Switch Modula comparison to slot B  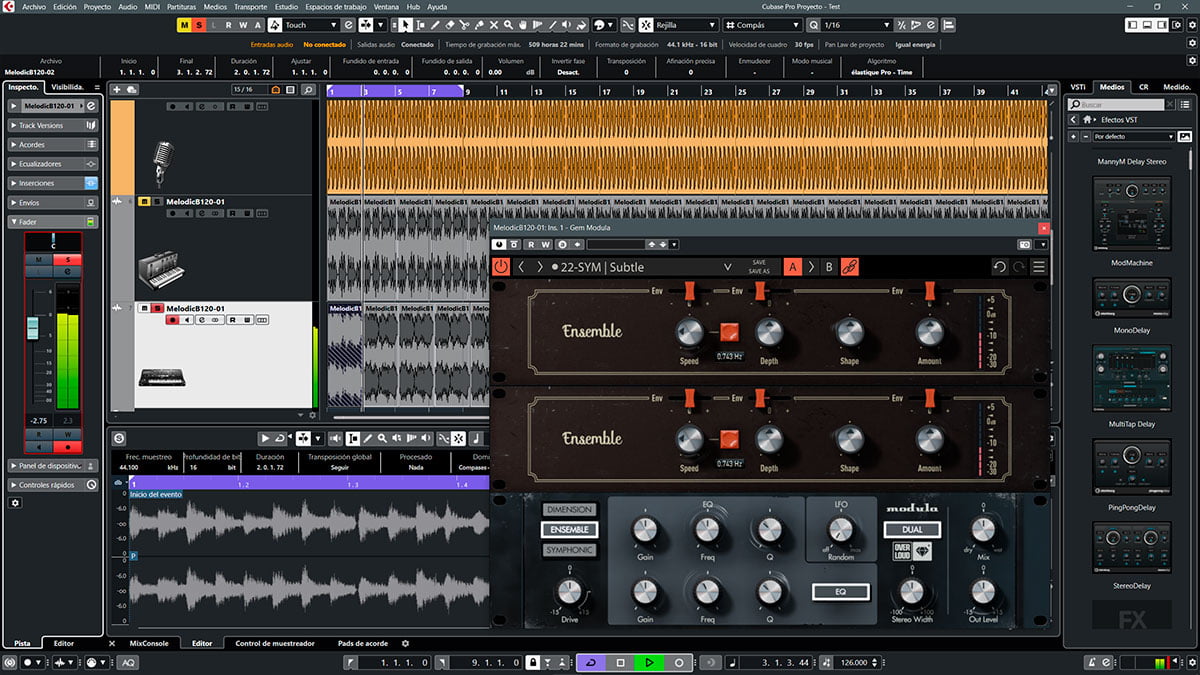[x=829, y=267]
